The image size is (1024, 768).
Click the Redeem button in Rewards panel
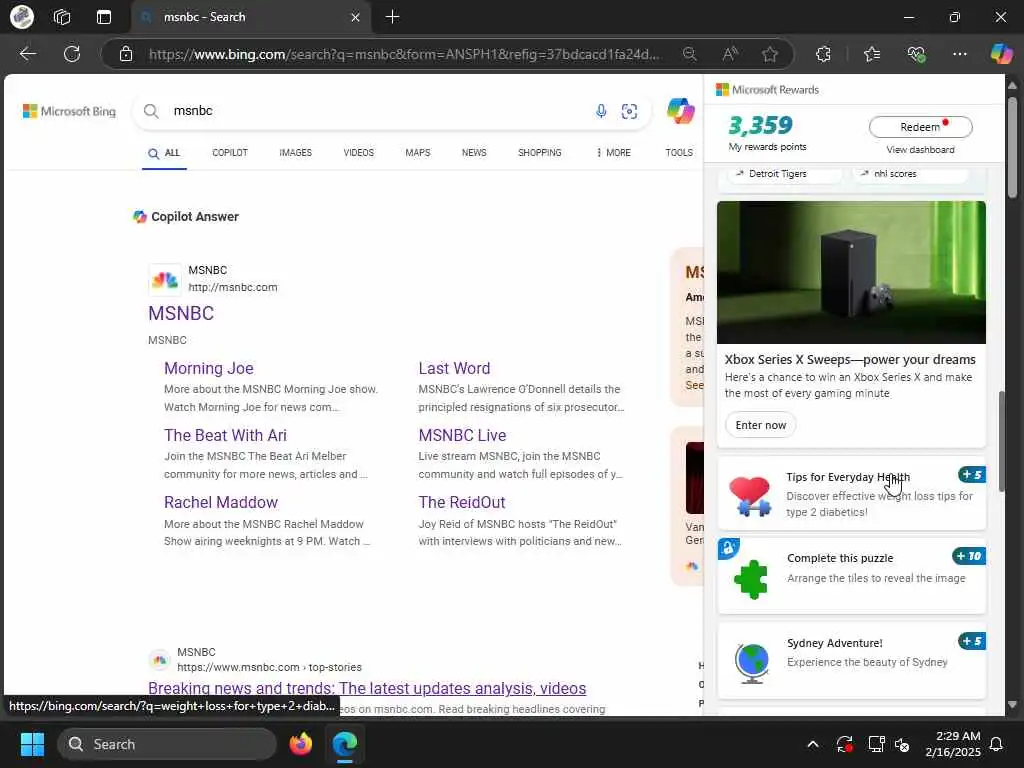point(920,127)
